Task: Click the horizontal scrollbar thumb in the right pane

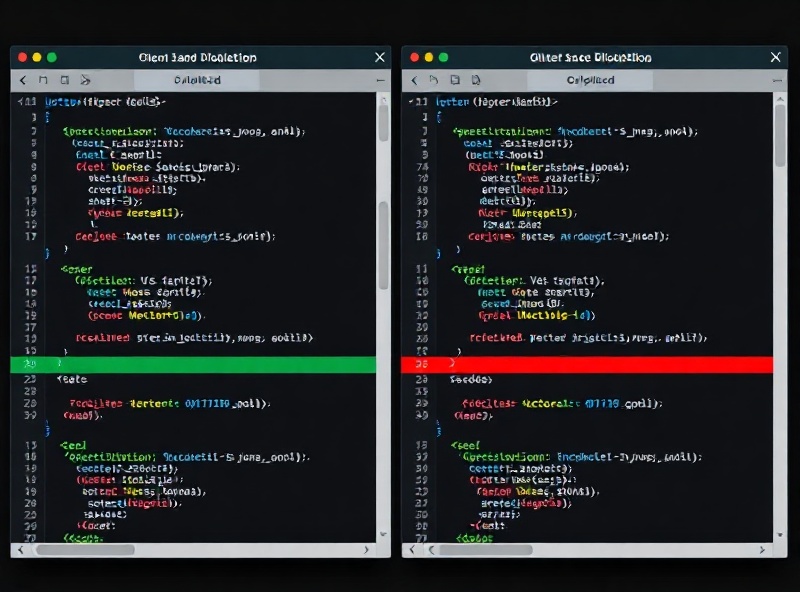Action: click(485, 550)
